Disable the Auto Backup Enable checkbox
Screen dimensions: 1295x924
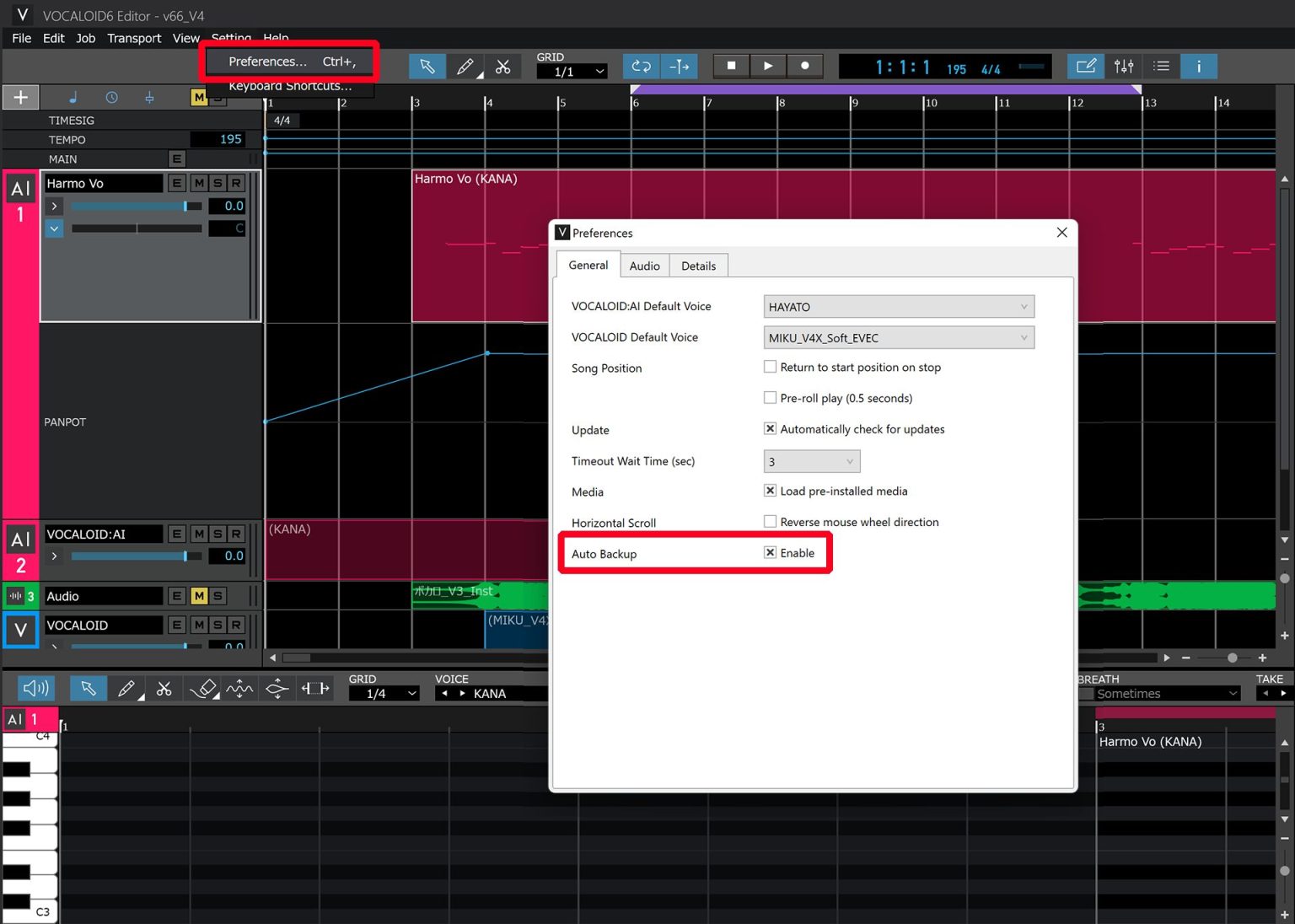[x=770, y=552]
